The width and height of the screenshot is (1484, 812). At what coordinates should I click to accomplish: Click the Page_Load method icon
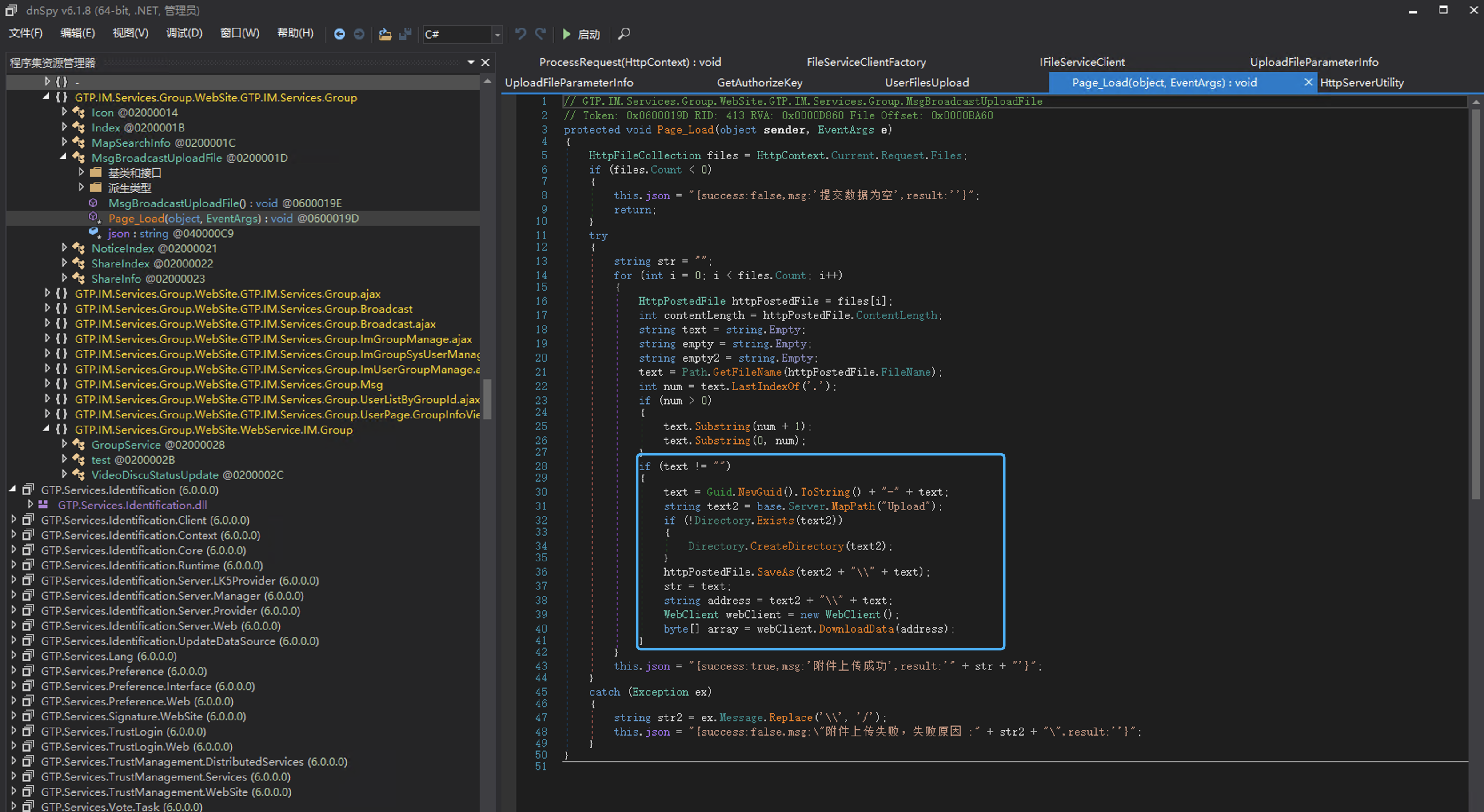pyautogui.click(x=95, y=218)
